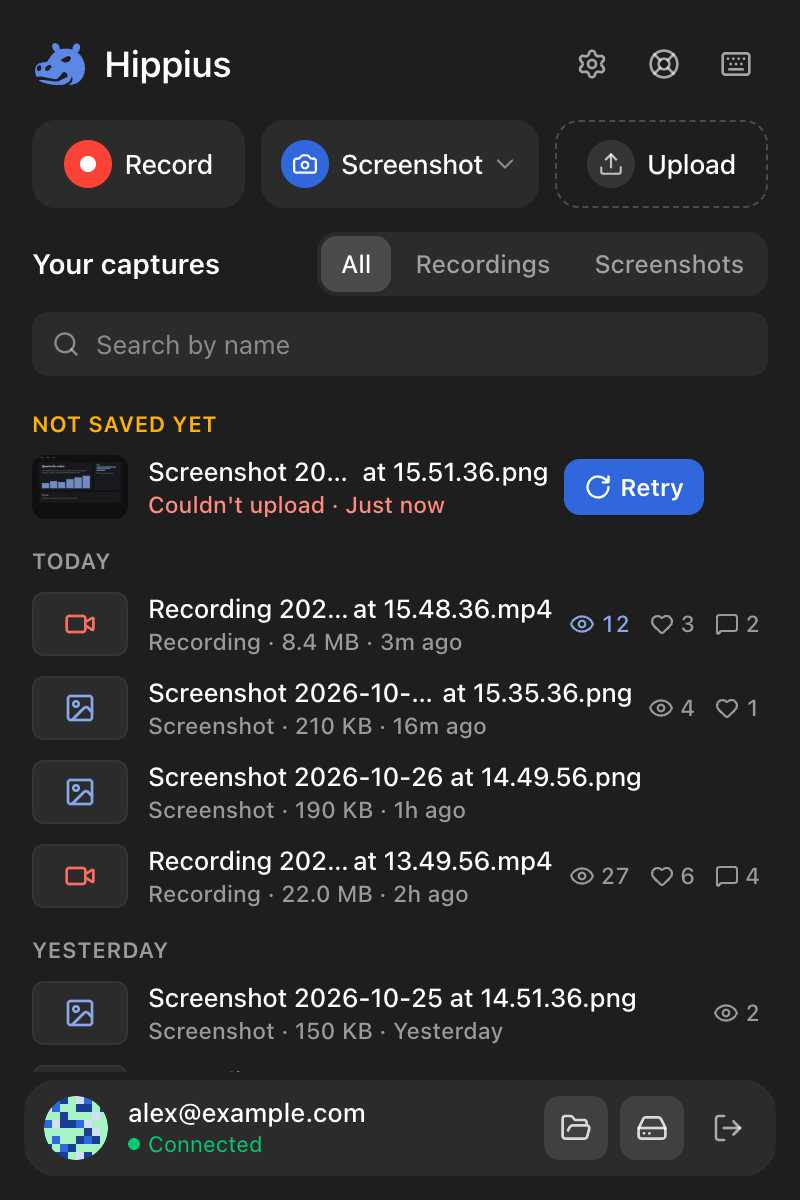Click the alex@example.com account email
This screenshot has height=1200, width=800.
pos(246,1113)
